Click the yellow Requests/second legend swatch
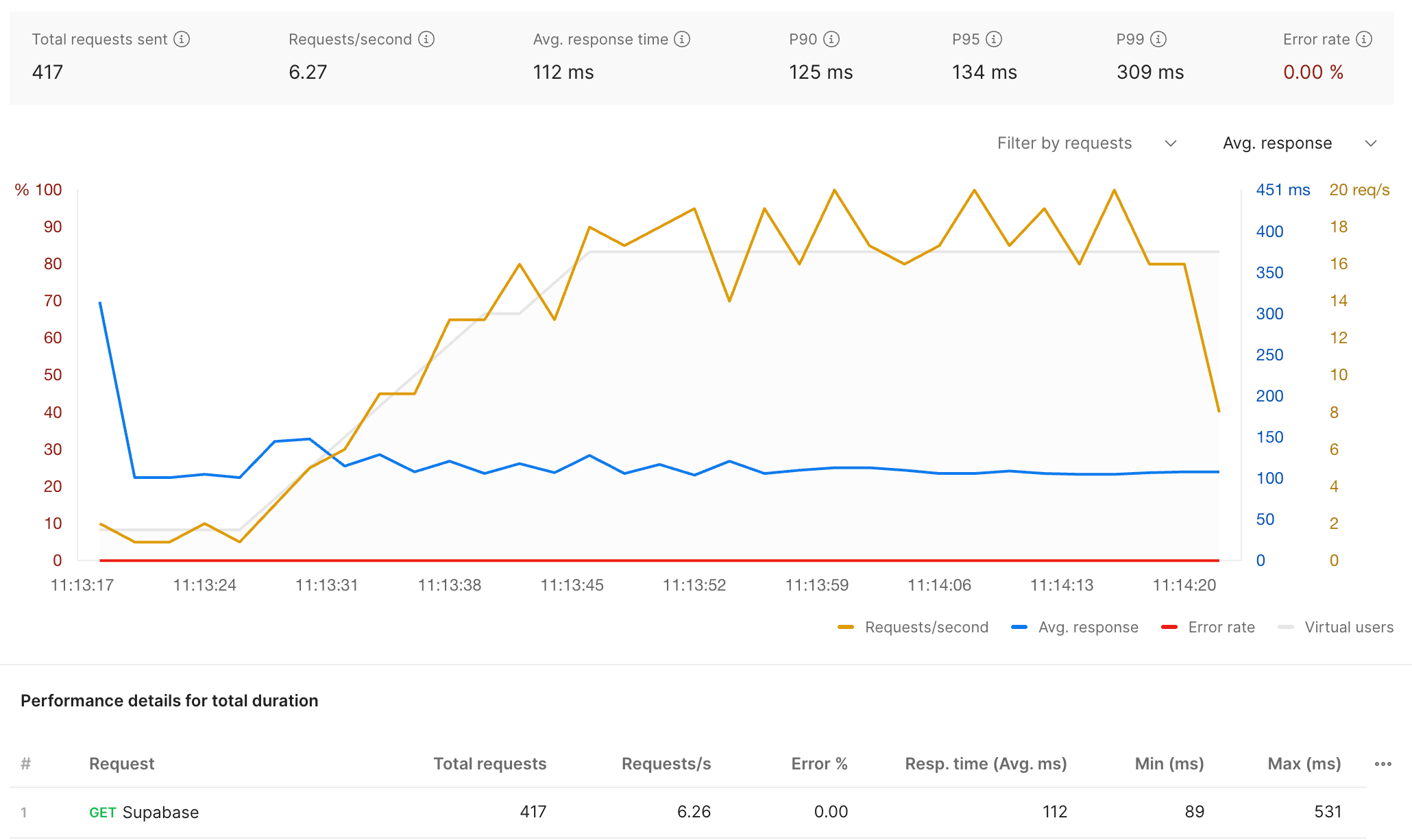 pos(846,627)
